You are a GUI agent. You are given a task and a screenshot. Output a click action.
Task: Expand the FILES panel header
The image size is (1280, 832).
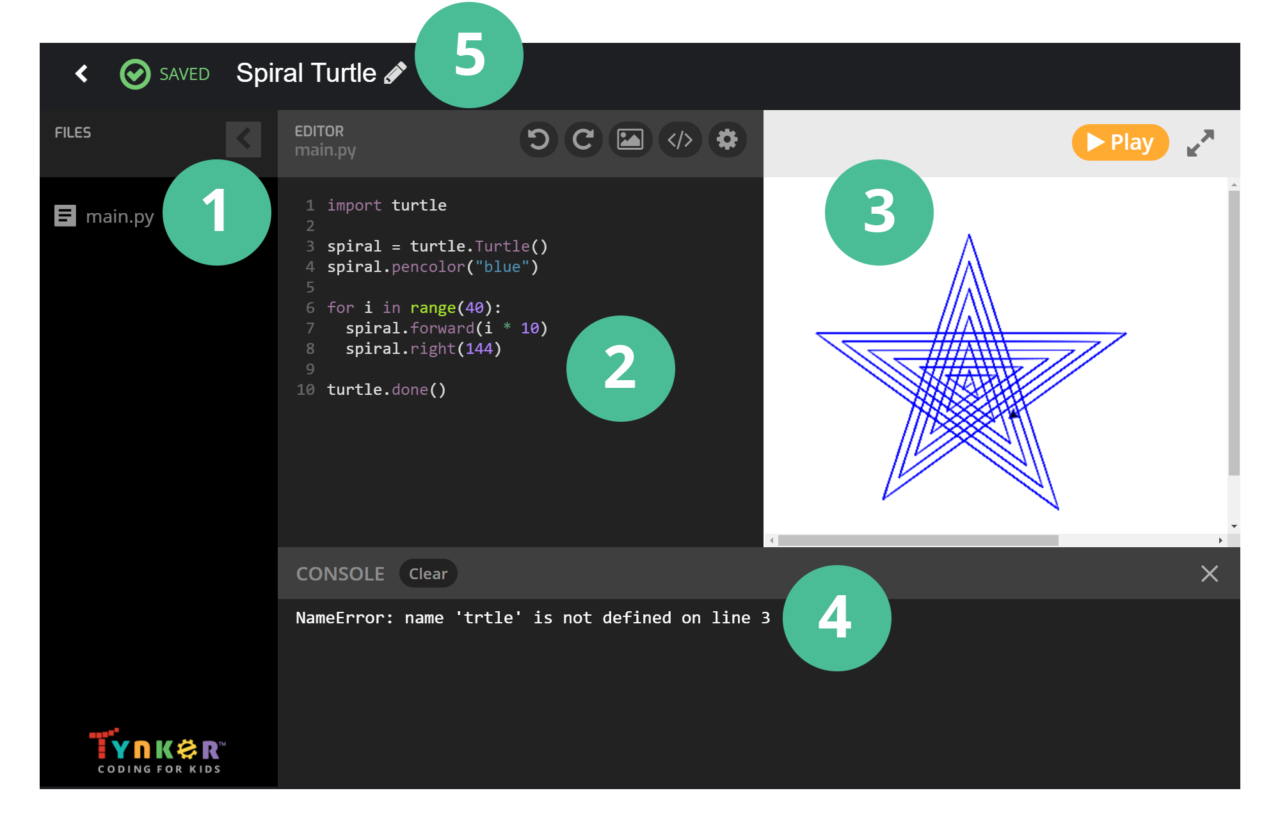pyautogui.click(x=72, y=131)
